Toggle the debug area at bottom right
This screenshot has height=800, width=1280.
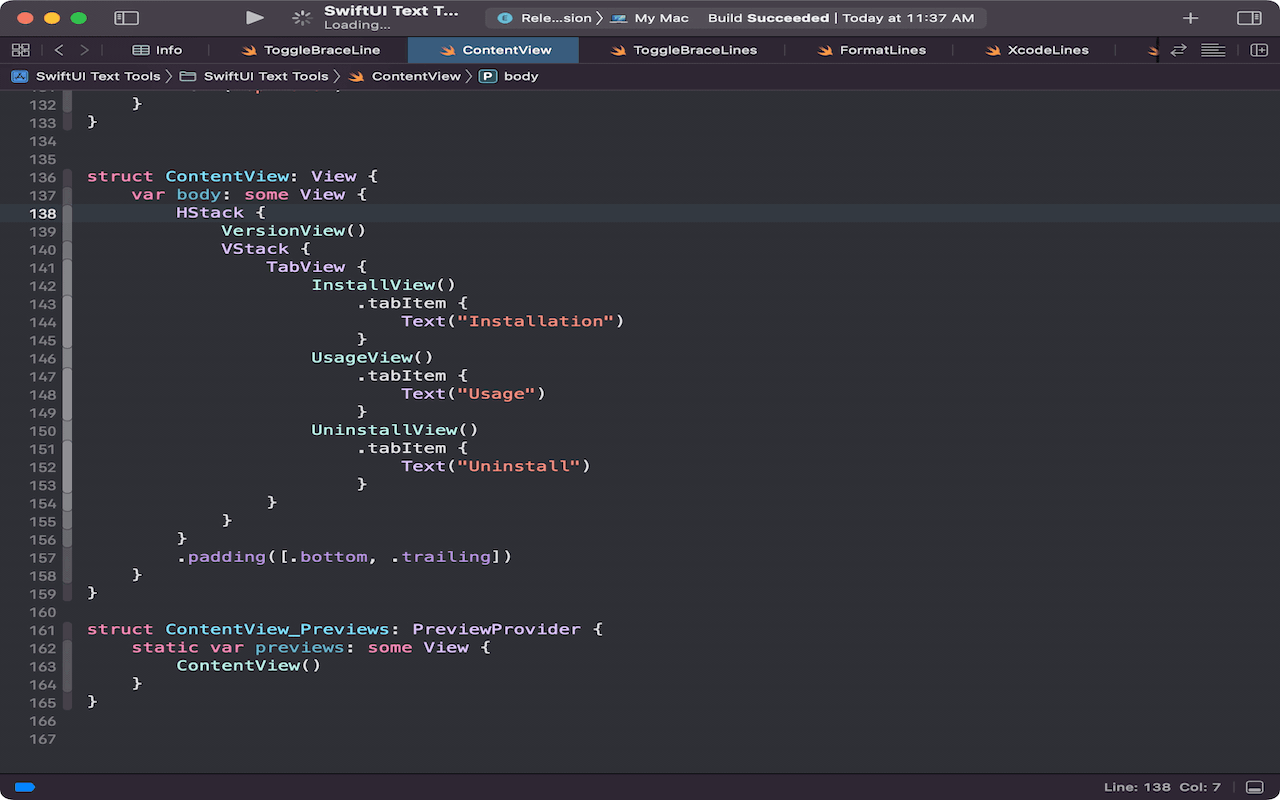(1255, 787)
